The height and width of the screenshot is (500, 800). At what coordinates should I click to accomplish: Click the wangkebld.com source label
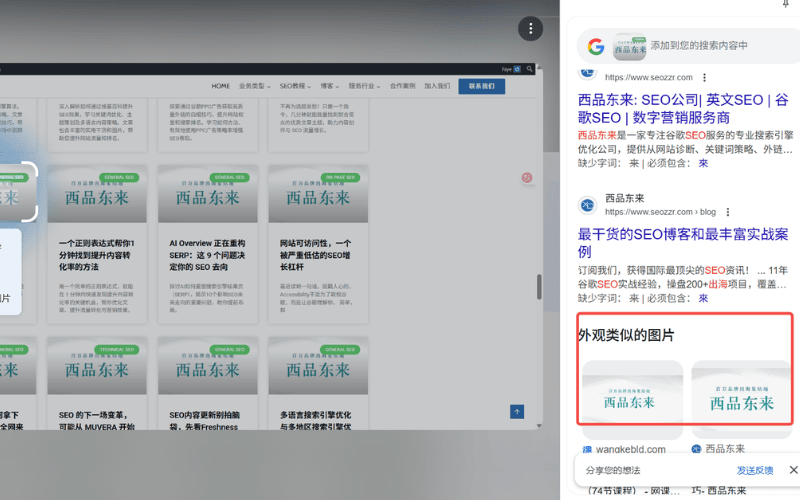click(631, 449)
